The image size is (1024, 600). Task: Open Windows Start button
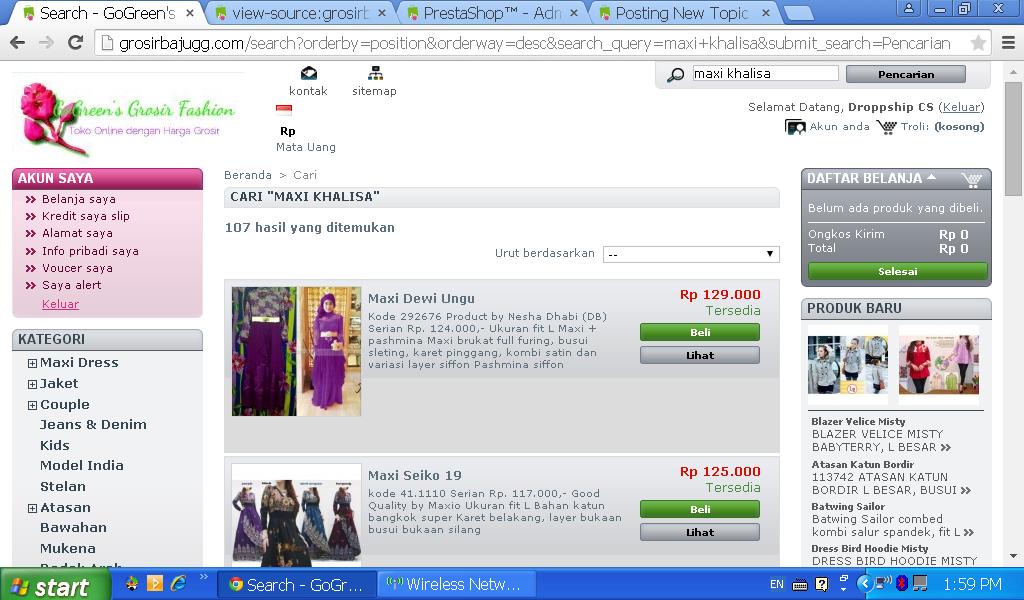[x=54, y=586]
